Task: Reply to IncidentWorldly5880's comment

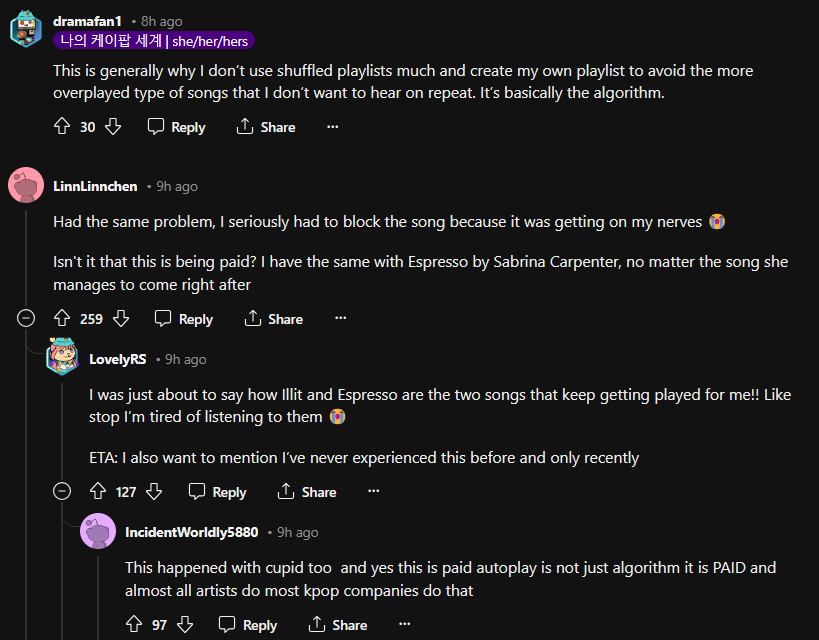Action: coord(249,625)
